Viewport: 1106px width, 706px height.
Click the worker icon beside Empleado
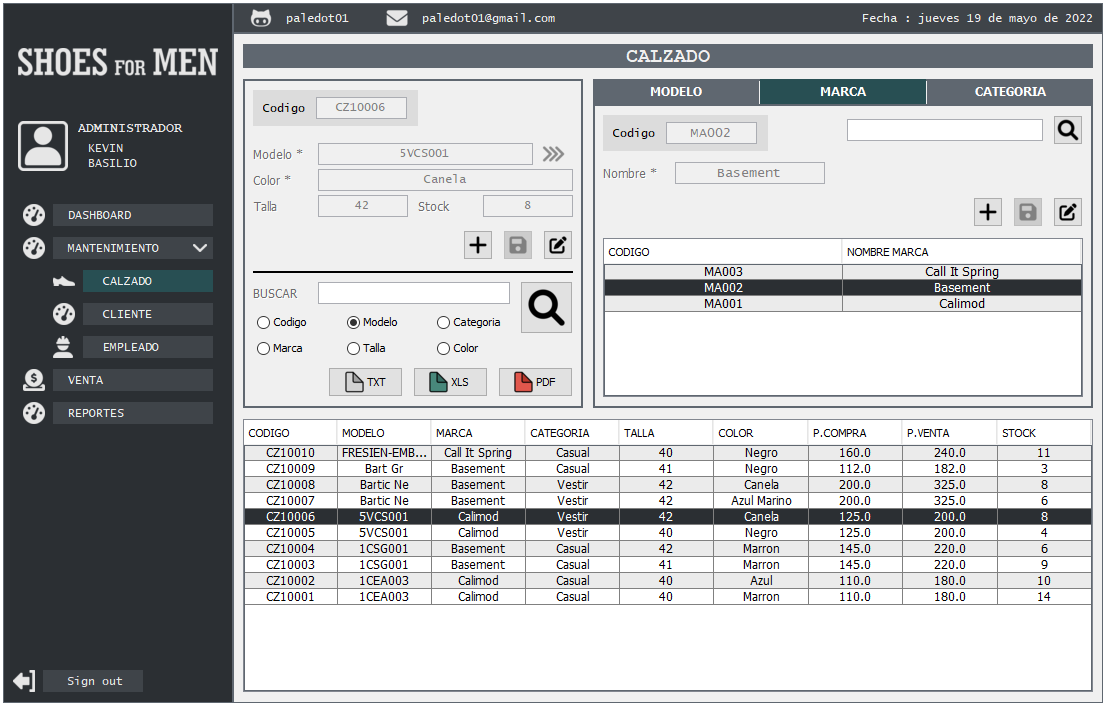point(63,347)
